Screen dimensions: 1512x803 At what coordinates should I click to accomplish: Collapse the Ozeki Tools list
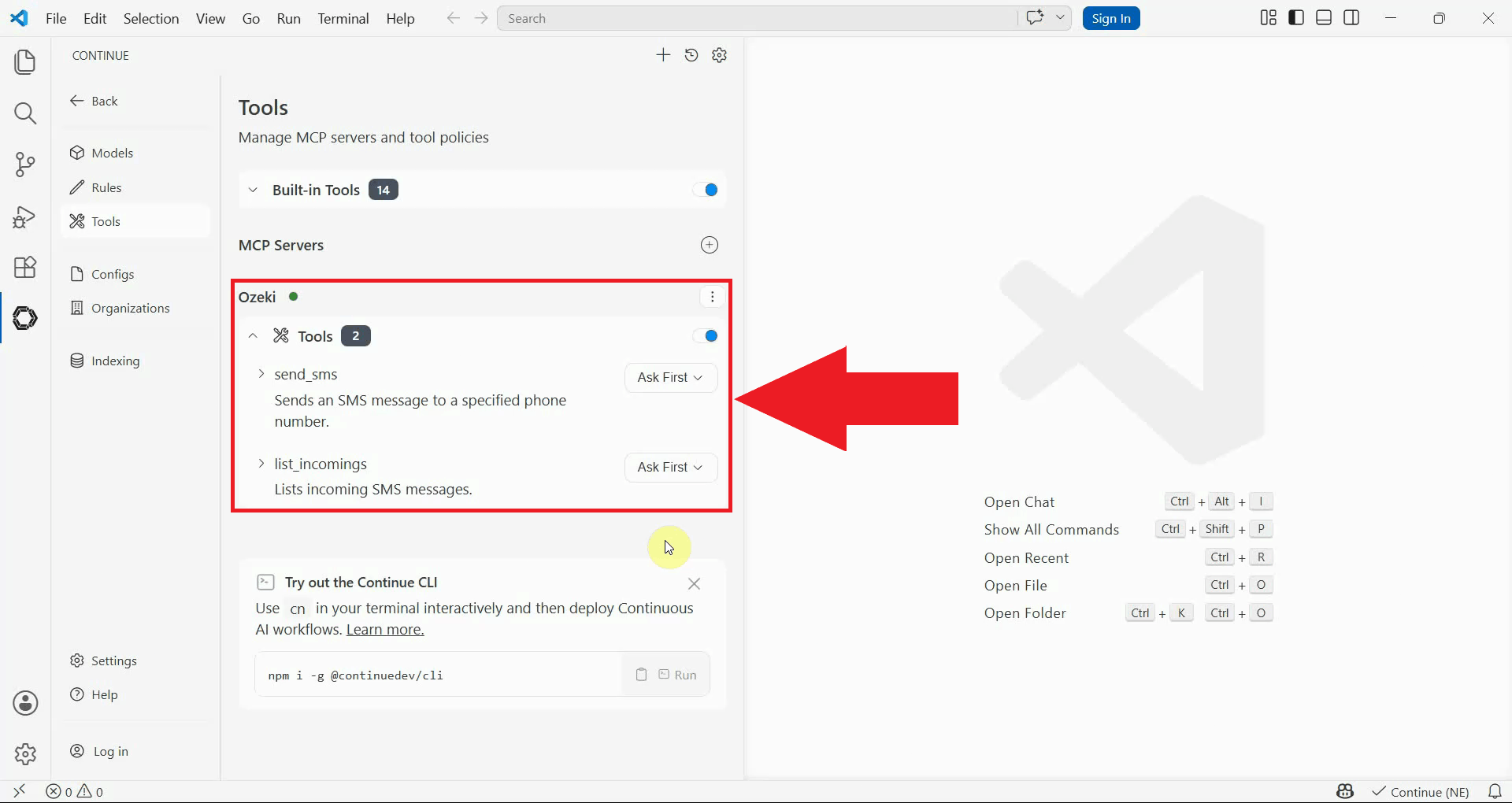pyautogui.click(x=253, y=336)
